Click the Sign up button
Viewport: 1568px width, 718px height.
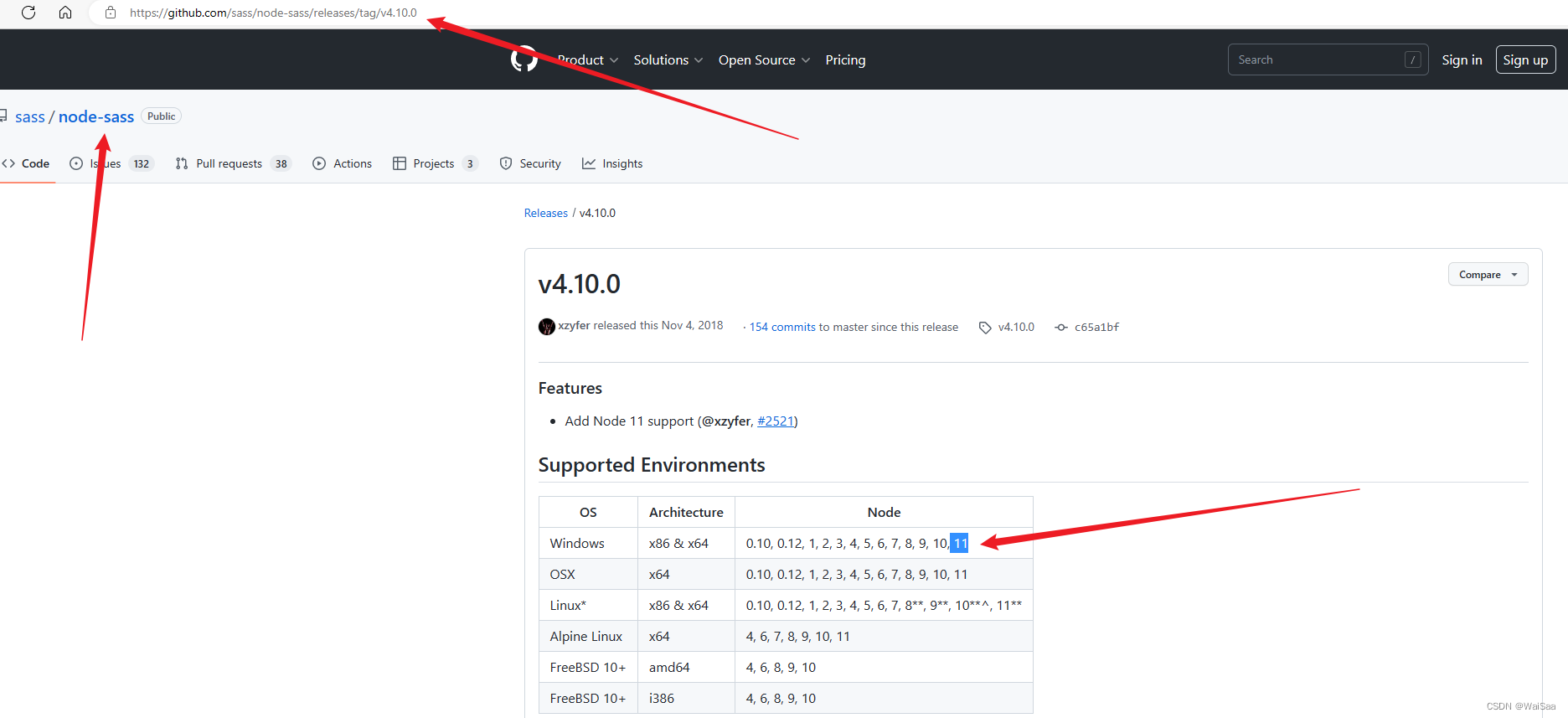(x=1525, y=59)
